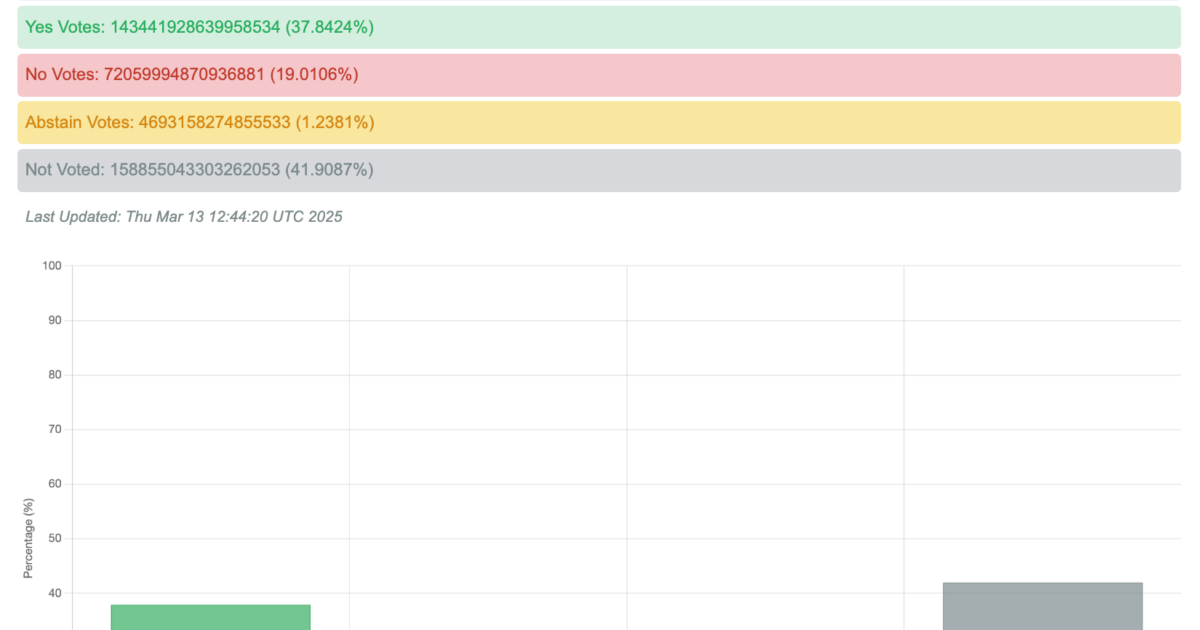
Task: Click the No Votes result banner
Action: click(x=599, y=75)
